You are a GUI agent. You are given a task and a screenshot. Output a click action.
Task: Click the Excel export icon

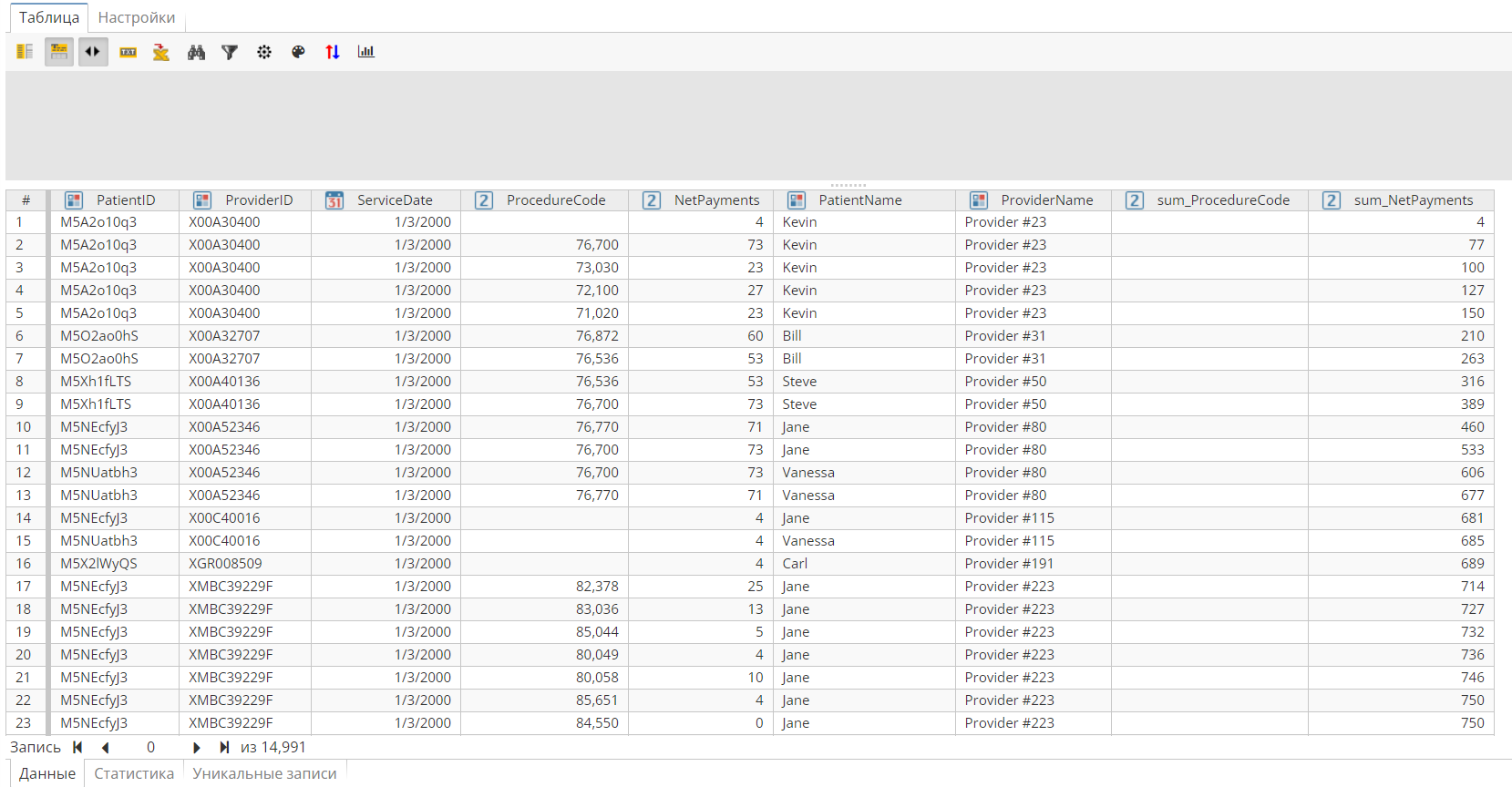[x=161, y=52]
